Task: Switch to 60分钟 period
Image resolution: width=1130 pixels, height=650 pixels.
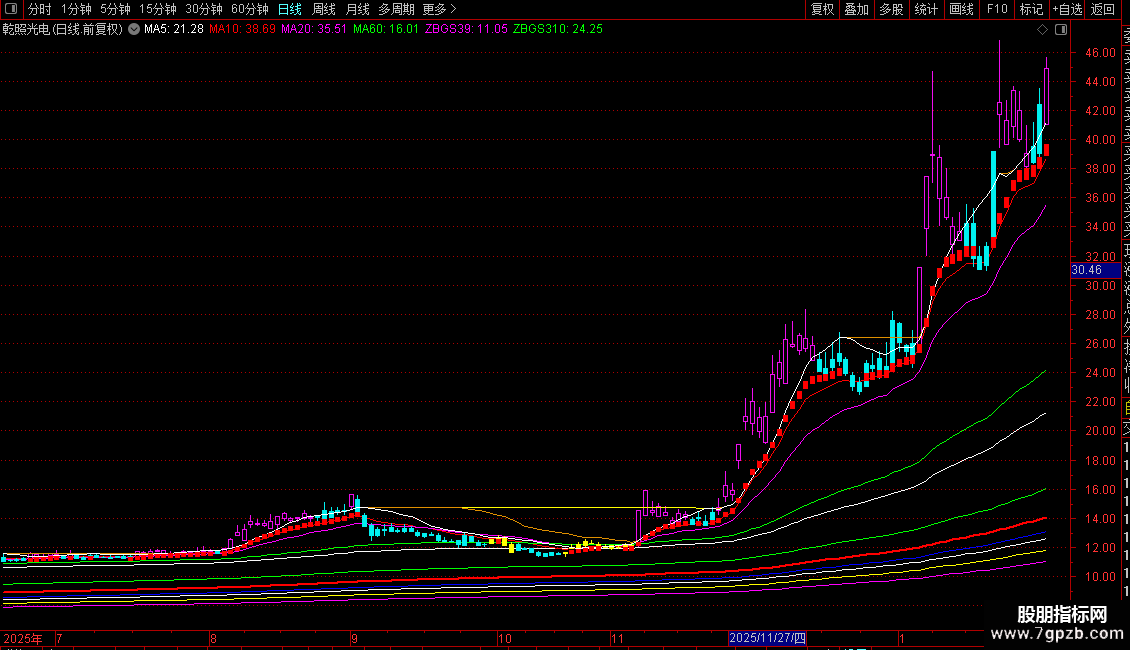Action: coord(249,9)
